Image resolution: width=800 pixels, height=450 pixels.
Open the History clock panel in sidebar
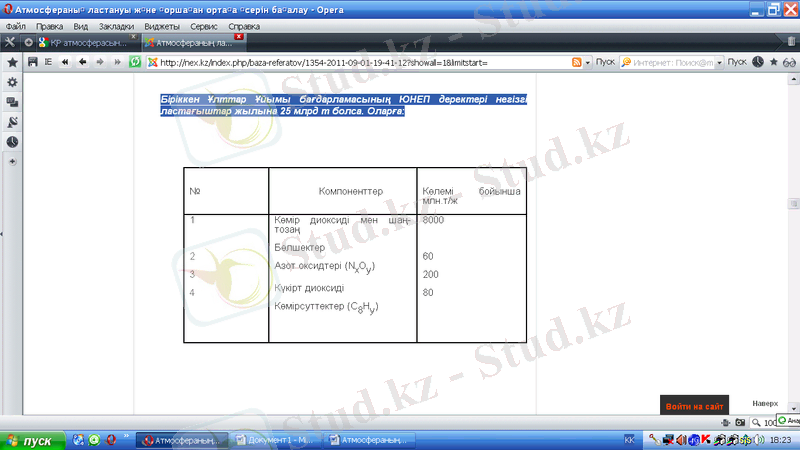pyautogui.click(x=12, y=142)
